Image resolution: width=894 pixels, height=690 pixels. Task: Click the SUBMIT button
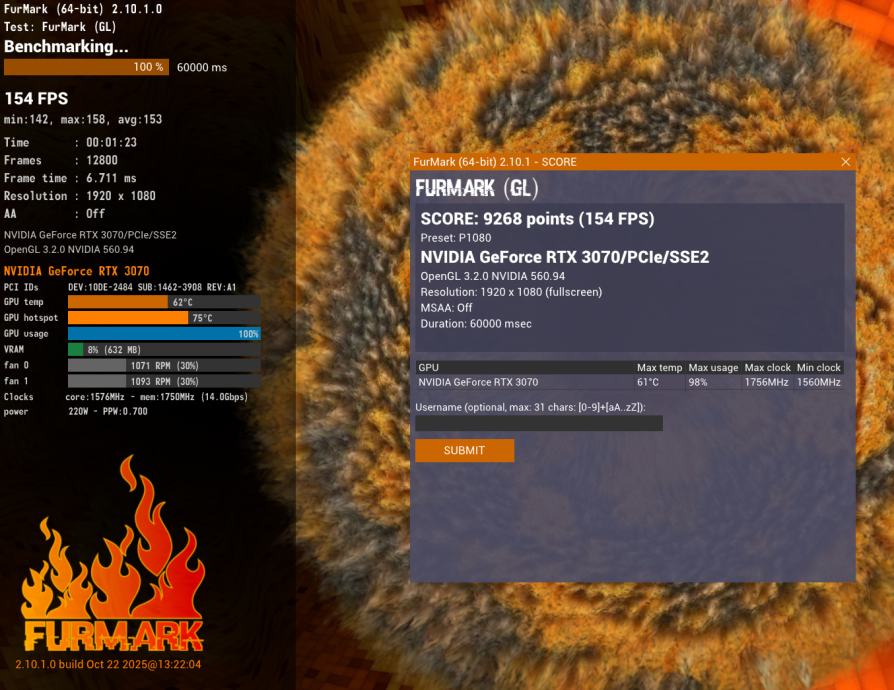pyautogui.click(x=465, y=450)
